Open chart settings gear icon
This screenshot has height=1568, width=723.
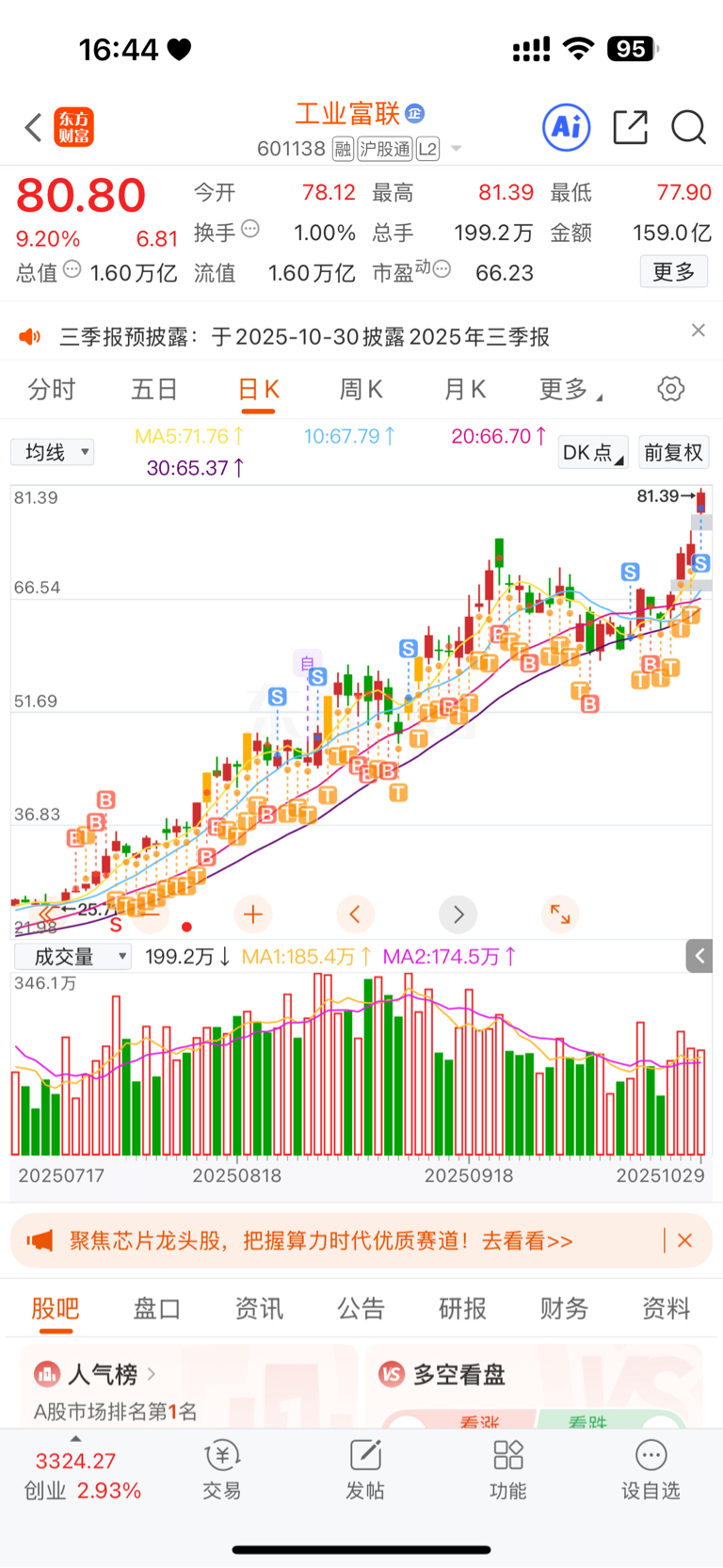[671, 389]
